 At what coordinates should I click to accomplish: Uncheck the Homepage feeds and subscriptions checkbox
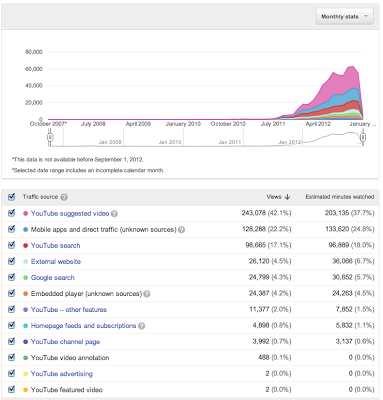pyautogui.click(x=12, y=325)
